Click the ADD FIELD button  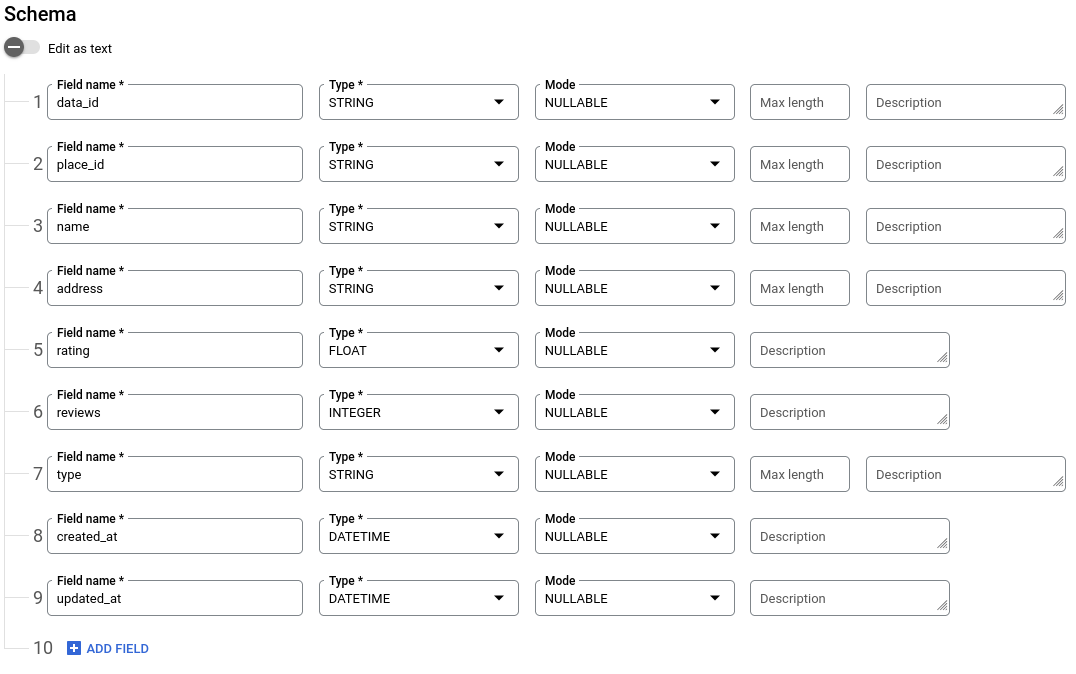click(117, 649)
